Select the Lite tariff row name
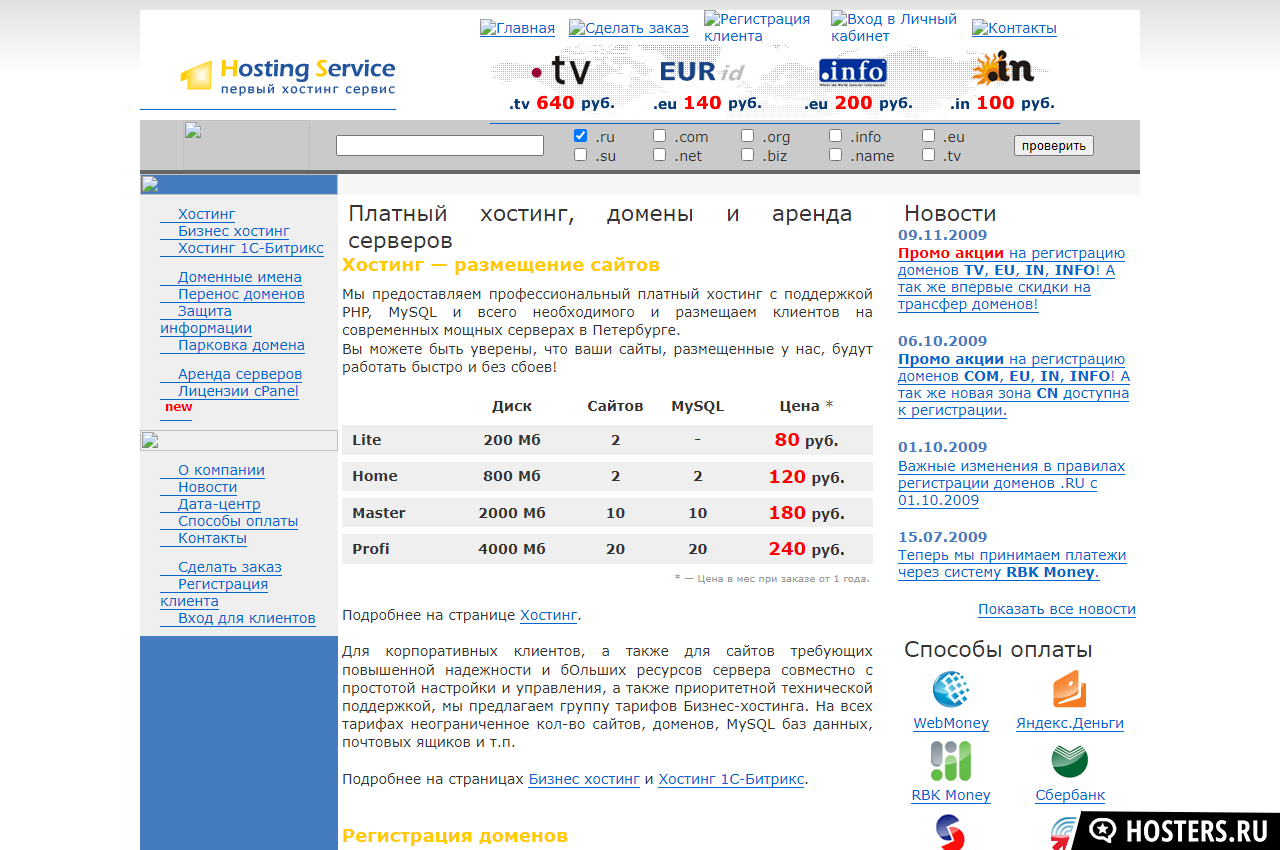The width and height of the screenshot is (1280, 850). click(x=367, y=440)
